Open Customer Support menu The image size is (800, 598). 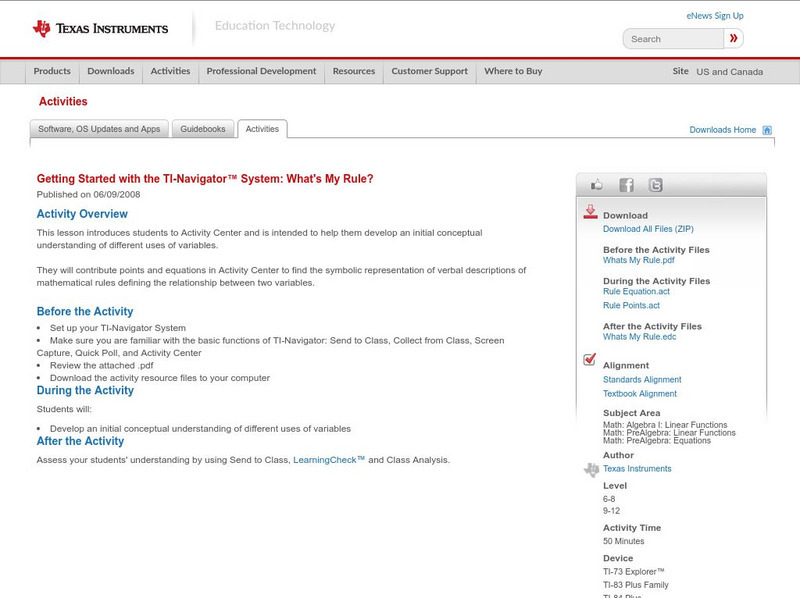point(430,71)
